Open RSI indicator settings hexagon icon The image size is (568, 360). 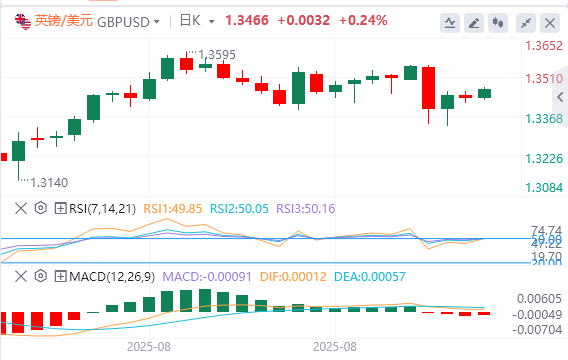click(x=41, y=208)
